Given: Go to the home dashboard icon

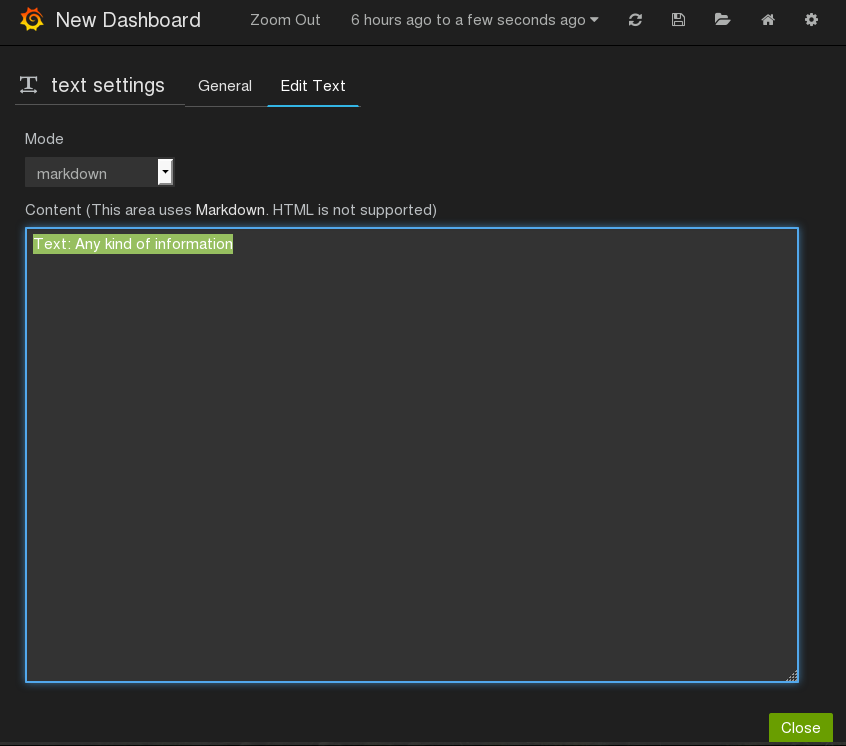Looking at the screenshot, I should click(768, 20).
